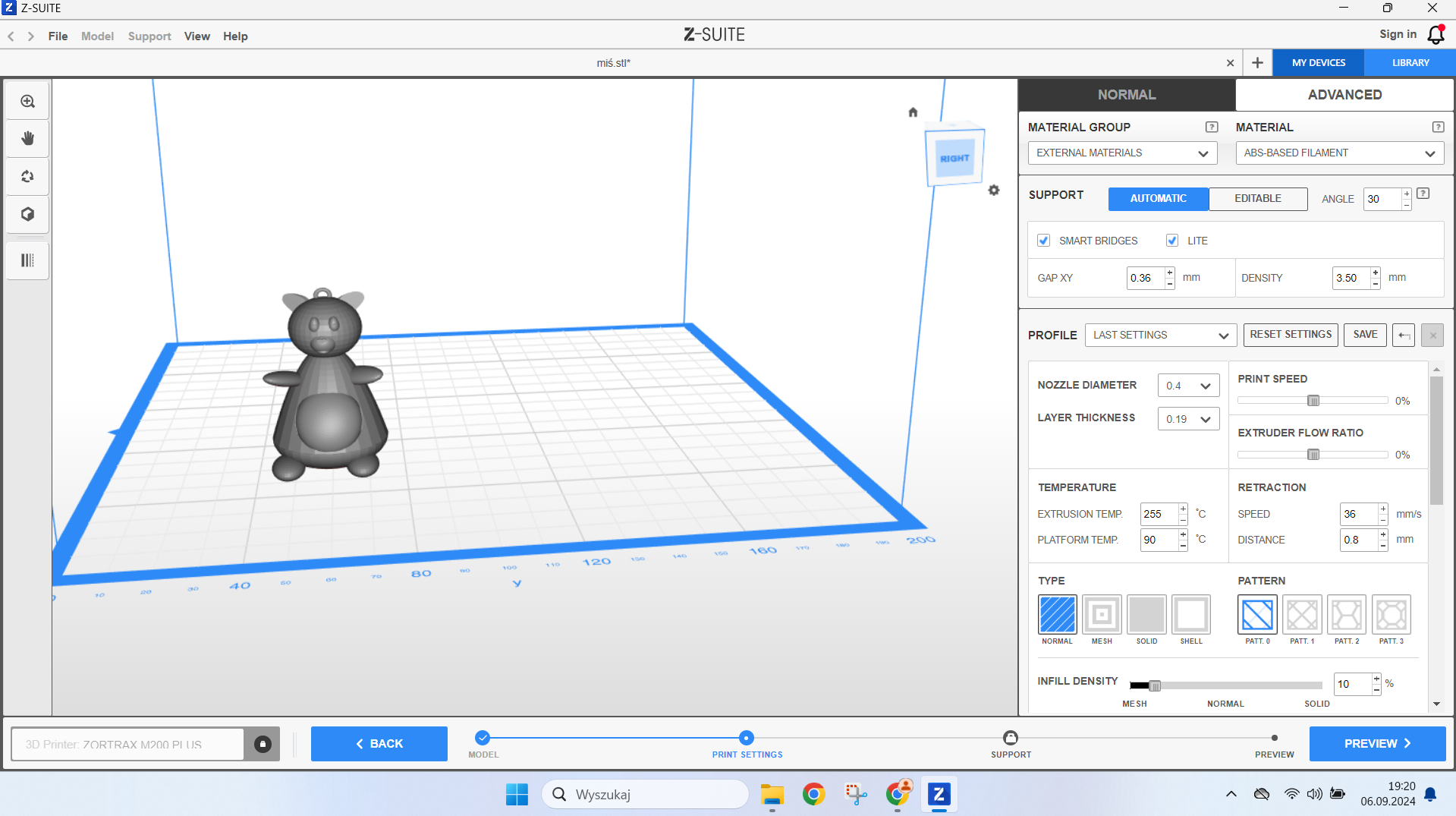Screen dimensions: 1456x816
Task: Select SOLID infill type
Action: (1146, 615)
